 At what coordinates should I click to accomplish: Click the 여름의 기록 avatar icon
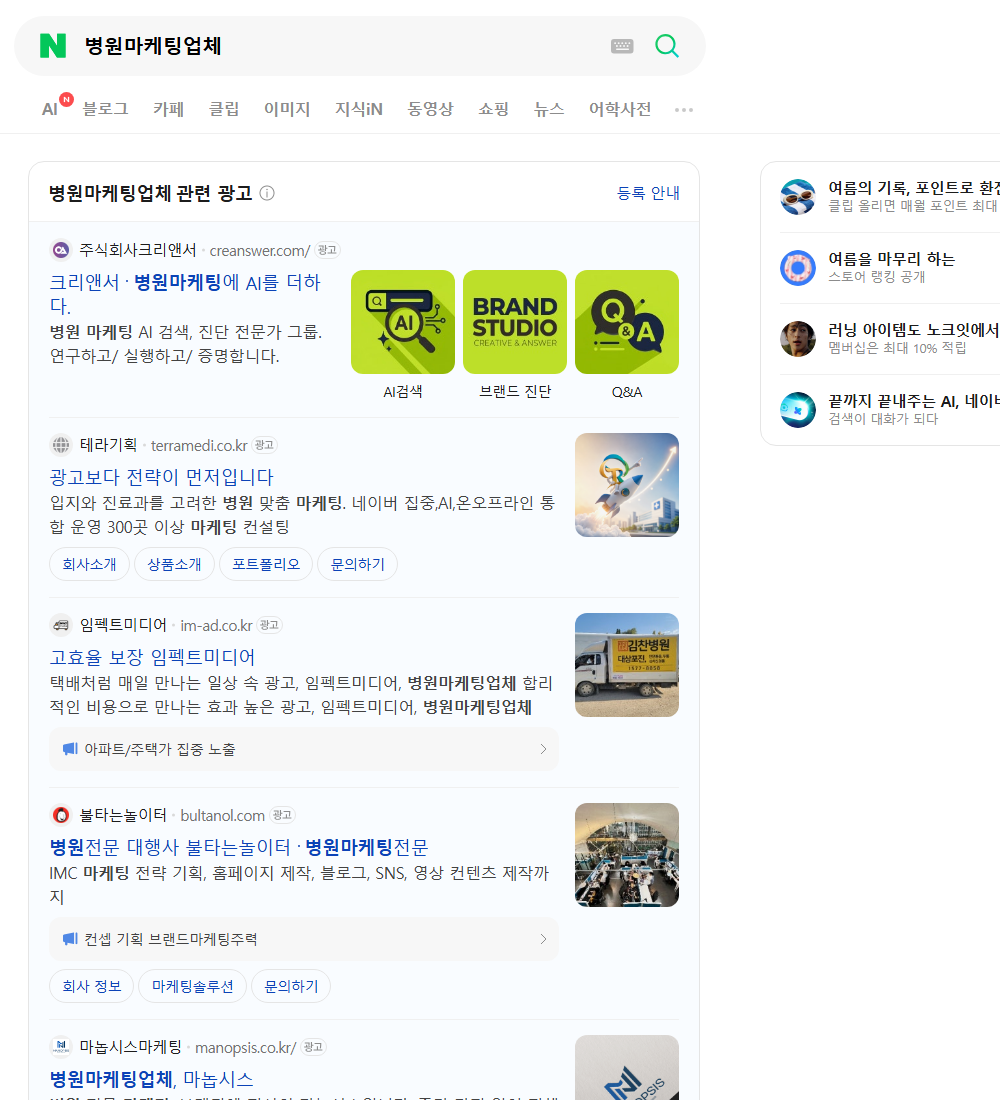[798, 196]
